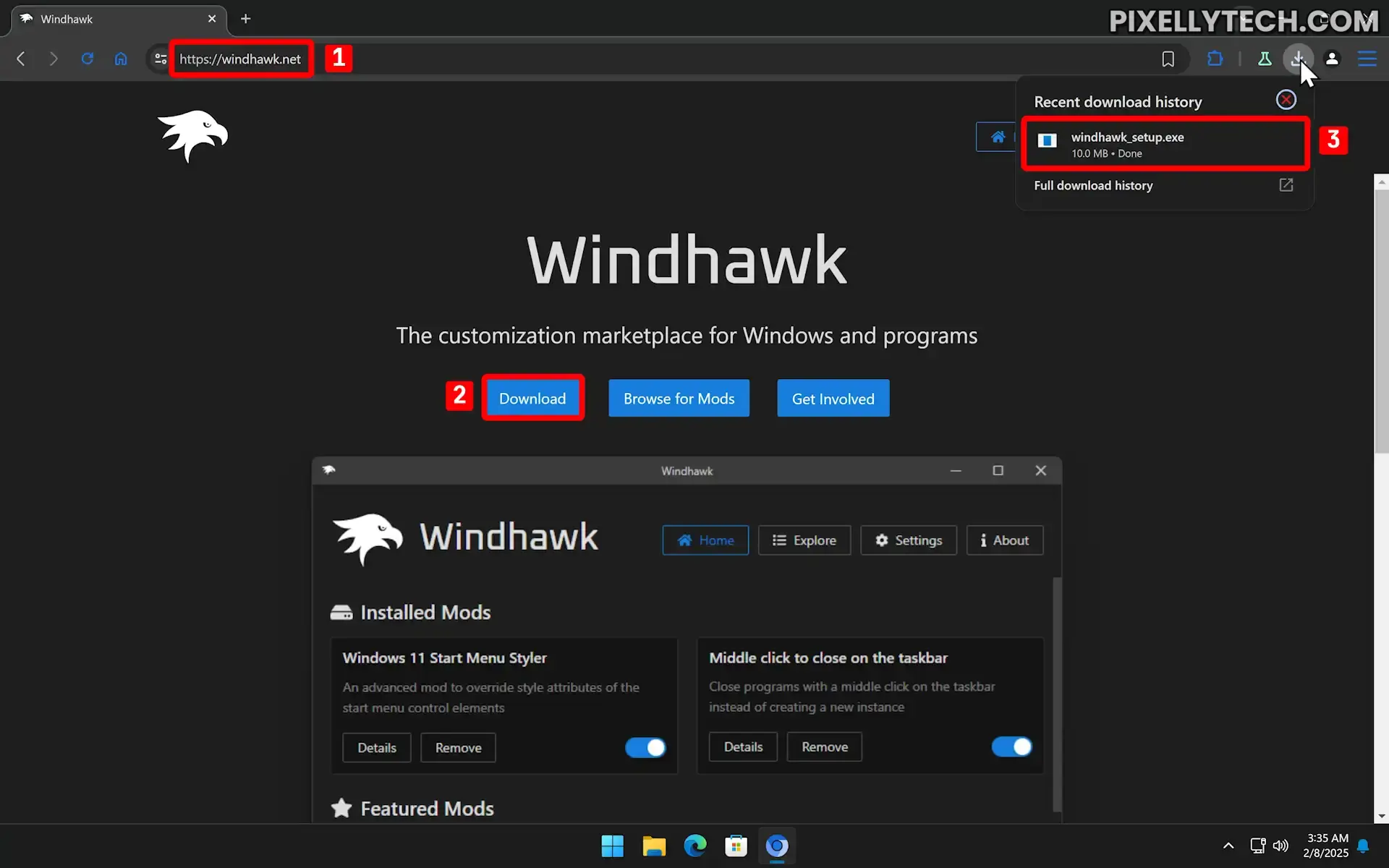Toggle Windows 11 Start Menu Styler mod switch
1389x868 pixels.
(645, 747)
